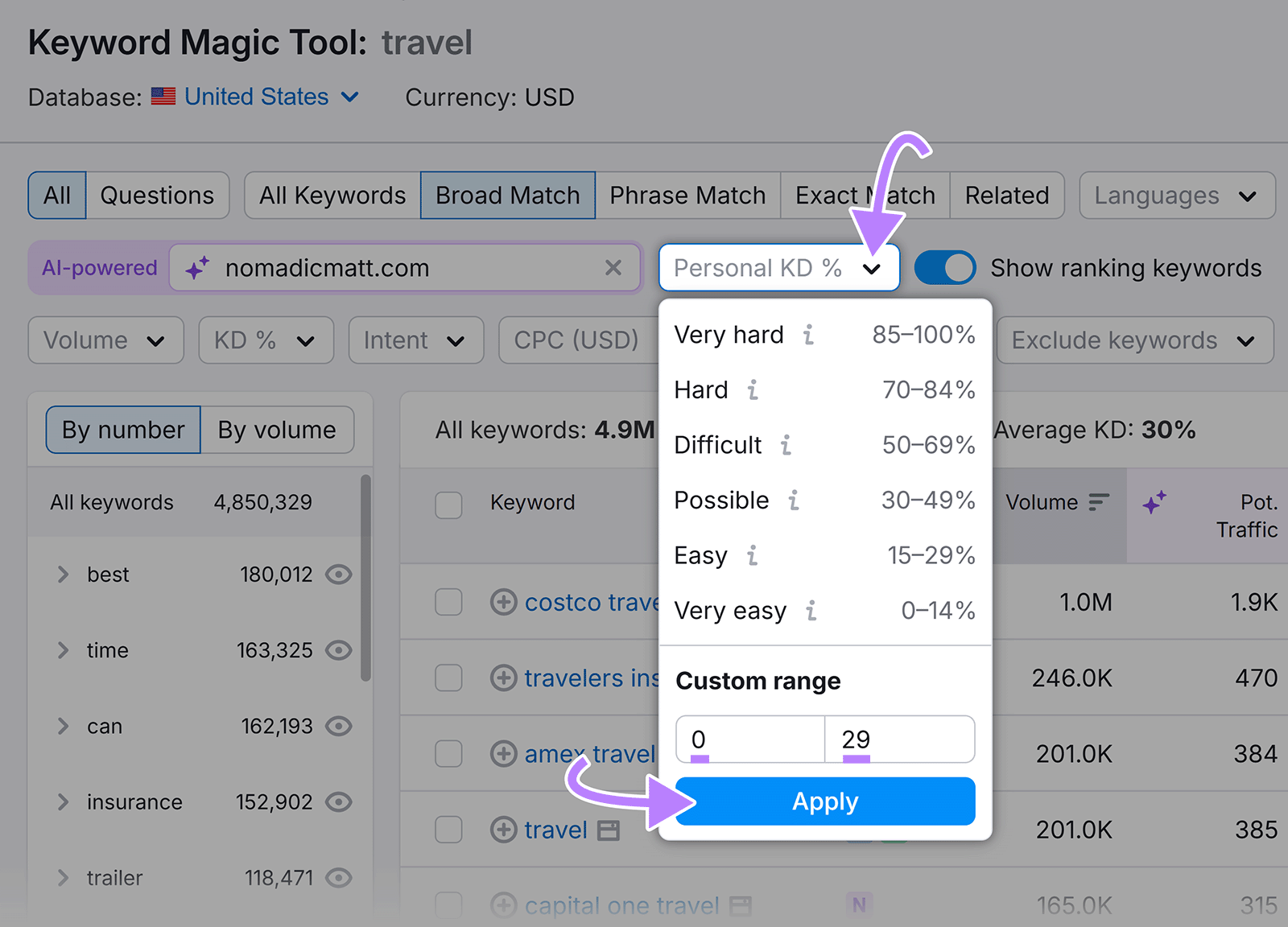Open the Personal KD % dropdown
Image resolution: width=1288 pixels, height=927 pixels.
[x=778, y=268]
